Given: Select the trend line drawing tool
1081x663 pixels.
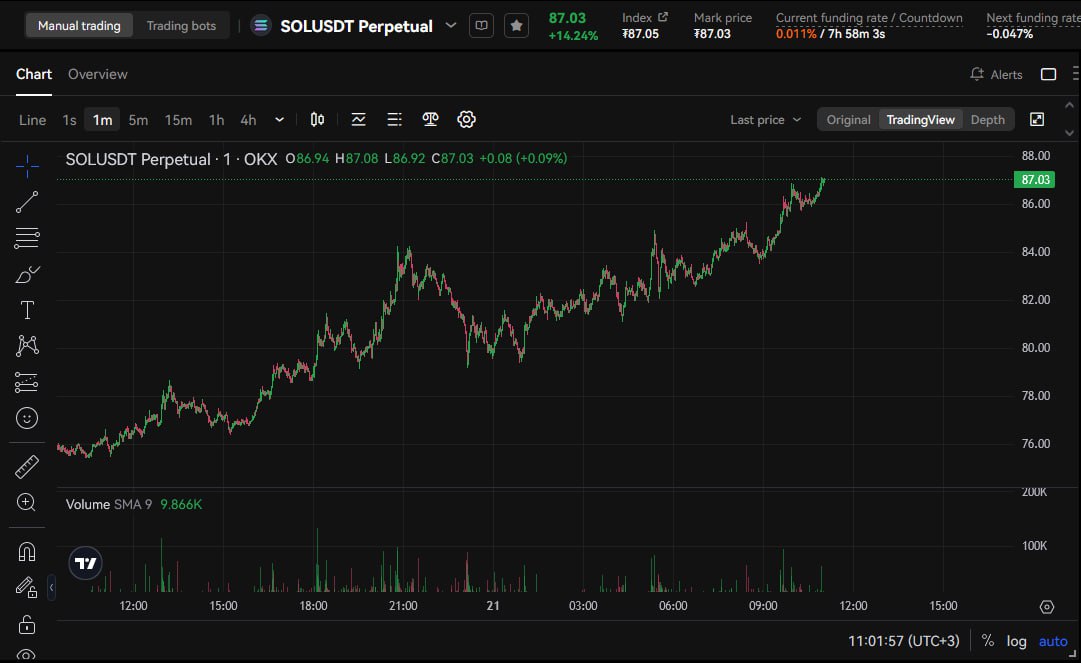Looking at the screenshot, I should [27, 202].
